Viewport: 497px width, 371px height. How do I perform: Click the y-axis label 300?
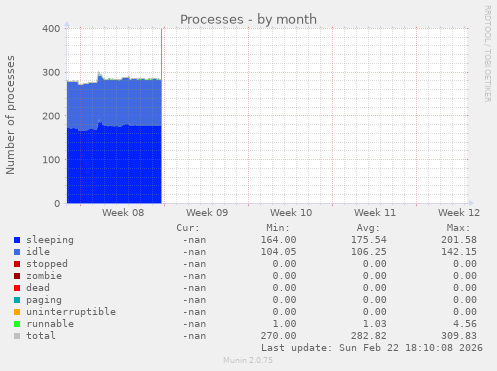tap(51, 72)
